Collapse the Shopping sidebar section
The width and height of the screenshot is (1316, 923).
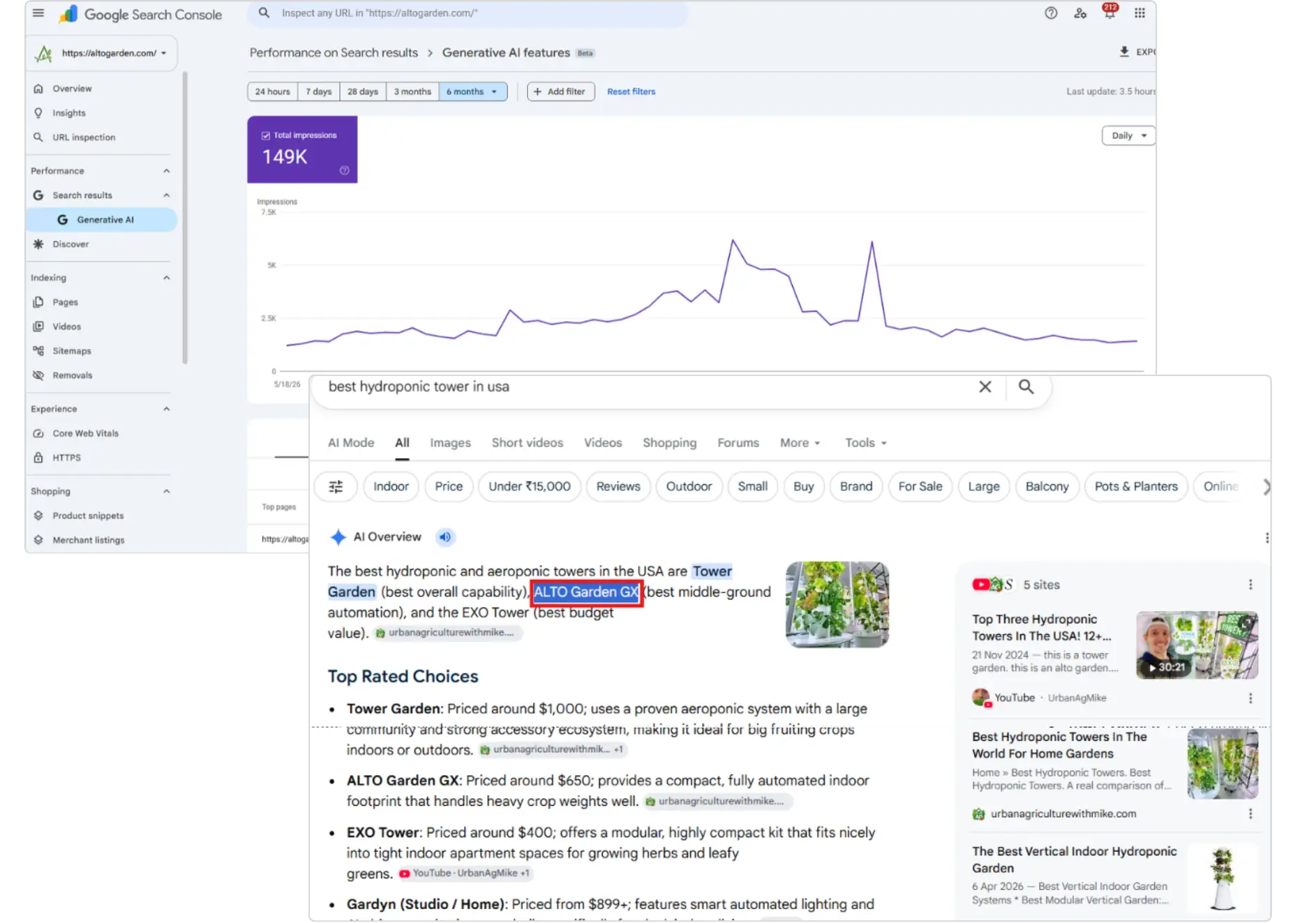pyautogui.click(x=167, y=491)
